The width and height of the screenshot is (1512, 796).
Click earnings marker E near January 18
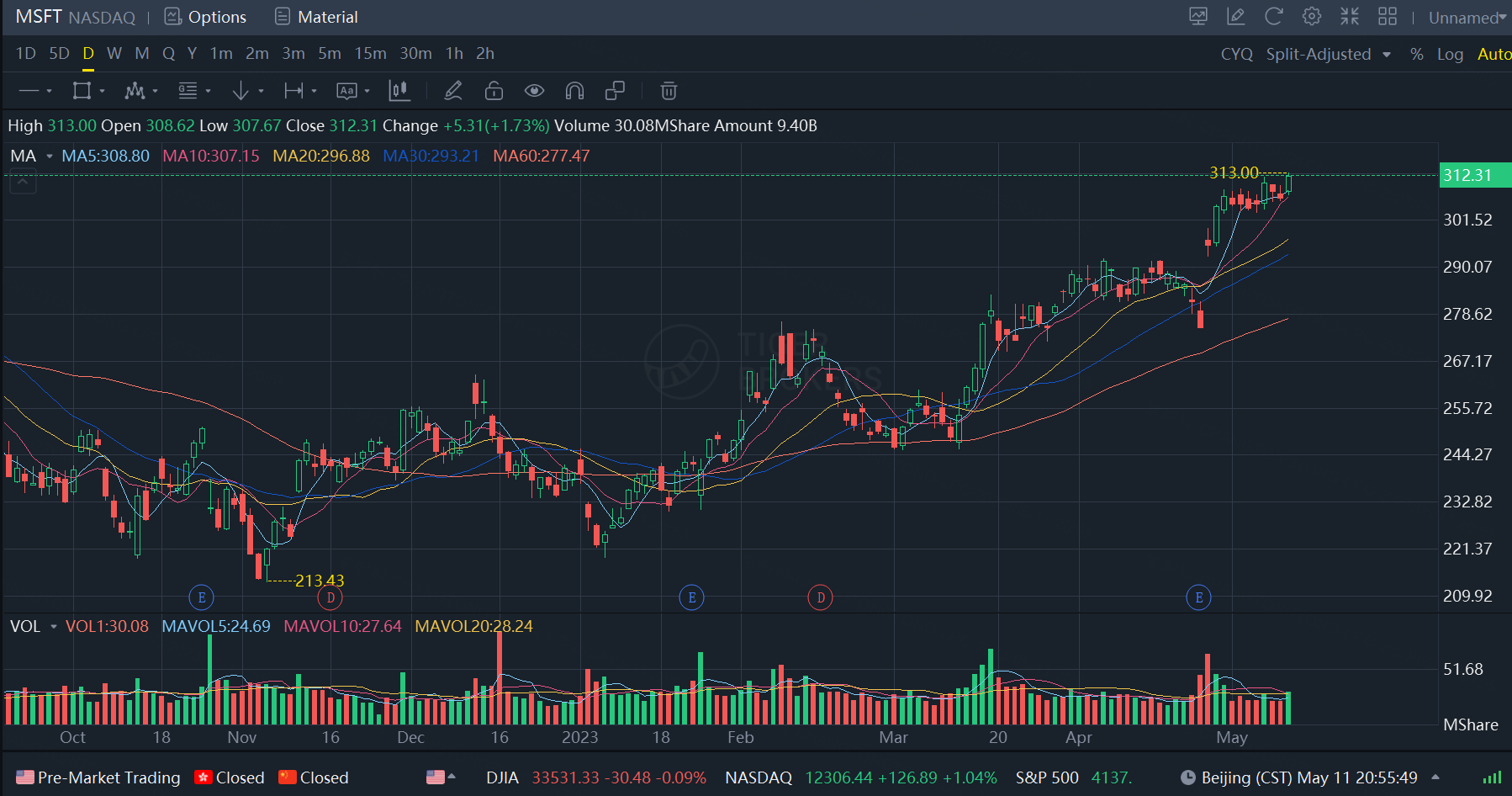click(691, 597)
